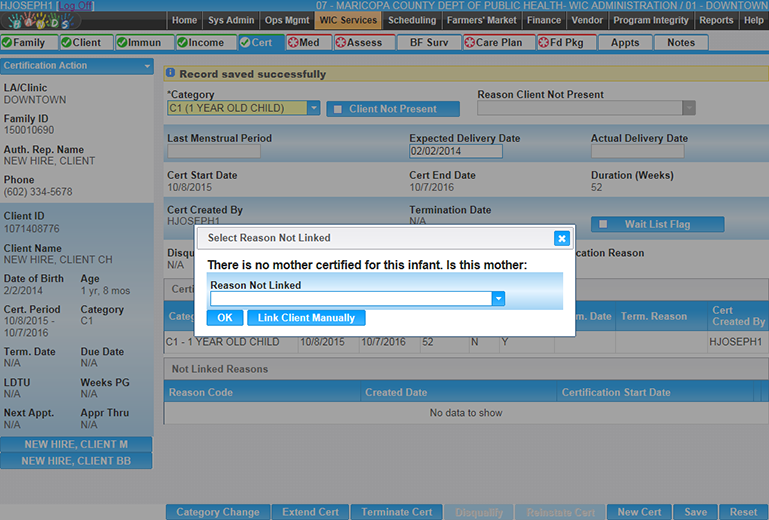Image resolution: width=769 pixels, height=520 pixels.
Task: Click the green checkmark icon on Client tab
Action: point(66,43)
